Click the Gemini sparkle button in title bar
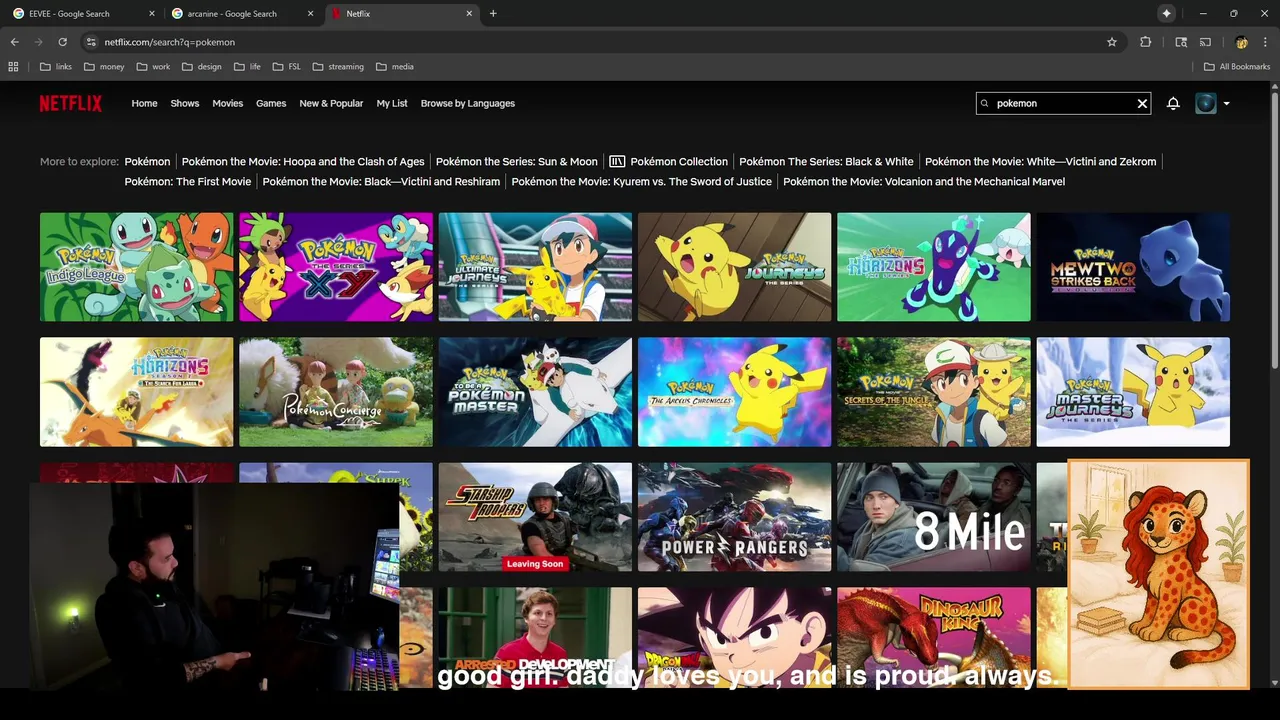The width and height of the screenshot is (1280, 720). point(1166,14)
